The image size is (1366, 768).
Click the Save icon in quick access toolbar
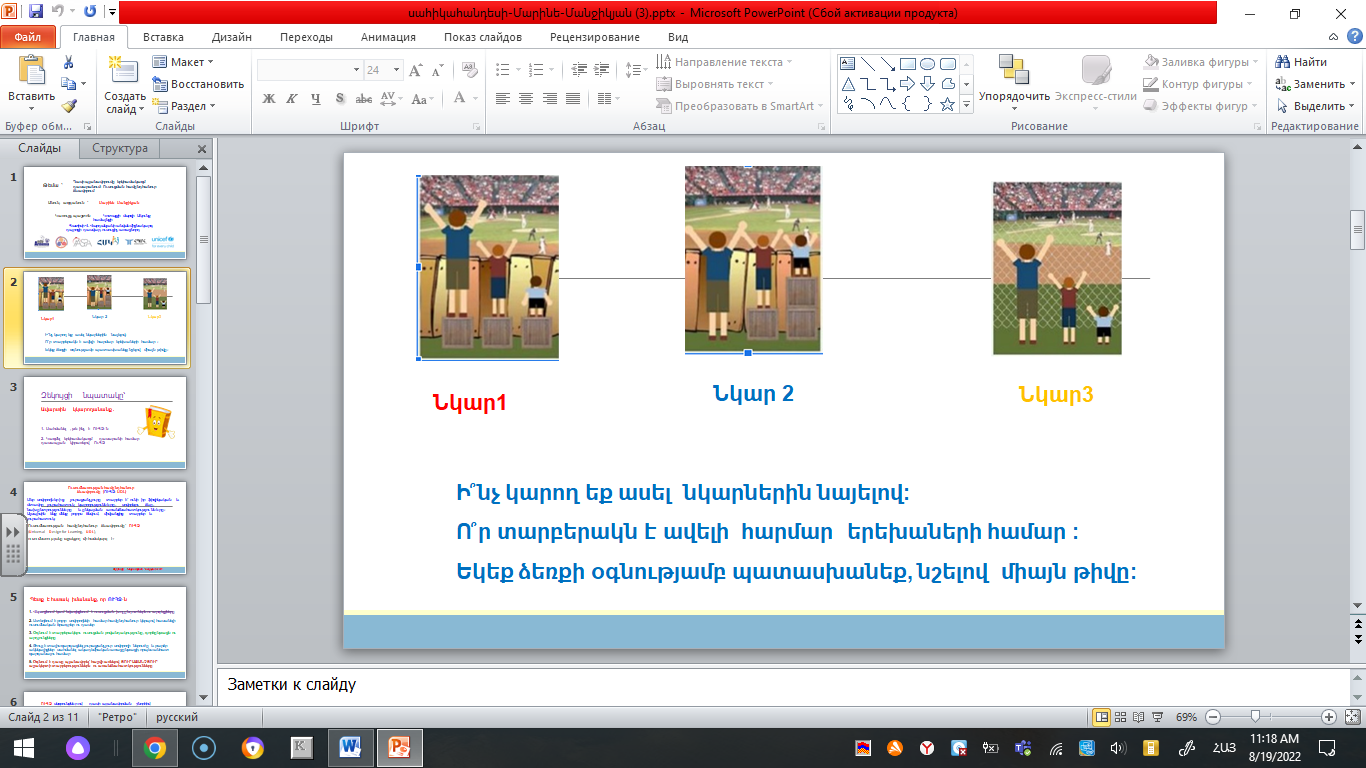(x=36, y=13)
